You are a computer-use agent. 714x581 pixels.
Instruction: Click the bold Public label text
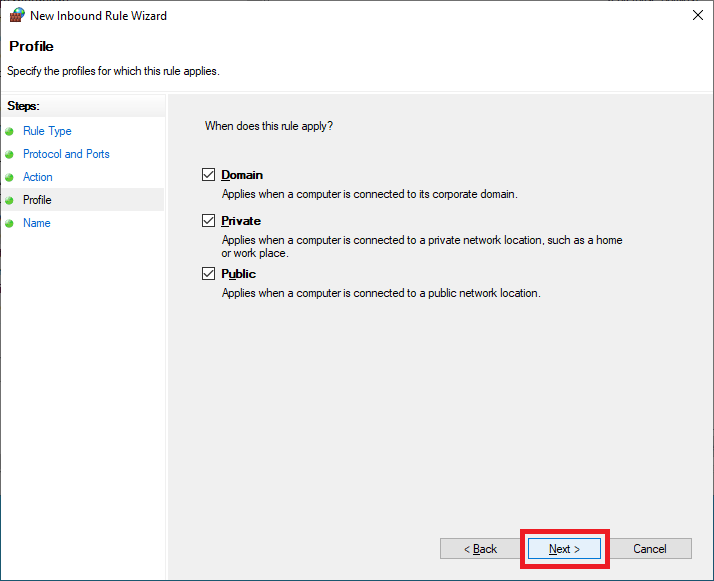239,274
